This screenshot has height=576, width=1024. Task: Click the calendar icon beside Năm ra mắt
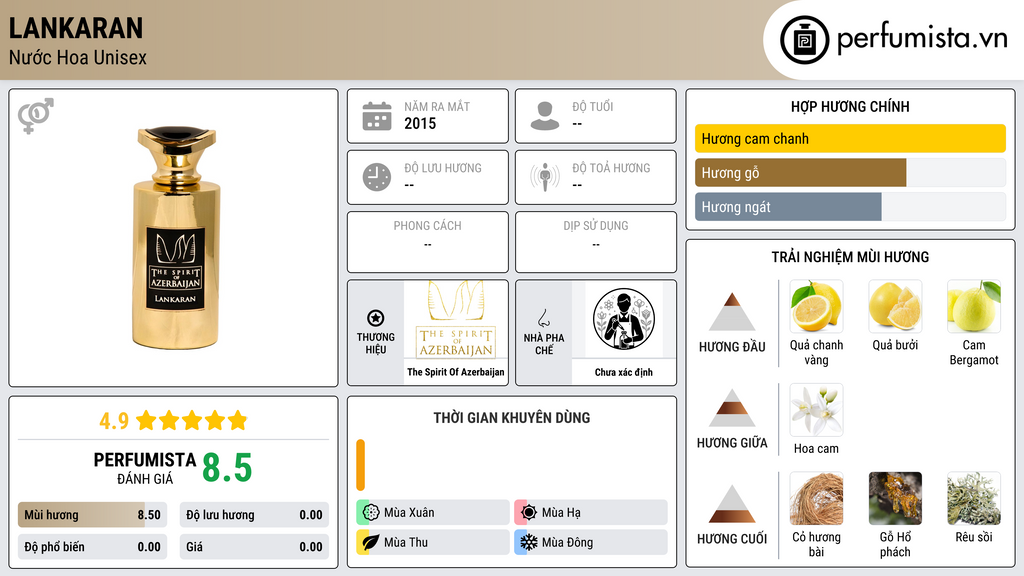pos(377,116)
